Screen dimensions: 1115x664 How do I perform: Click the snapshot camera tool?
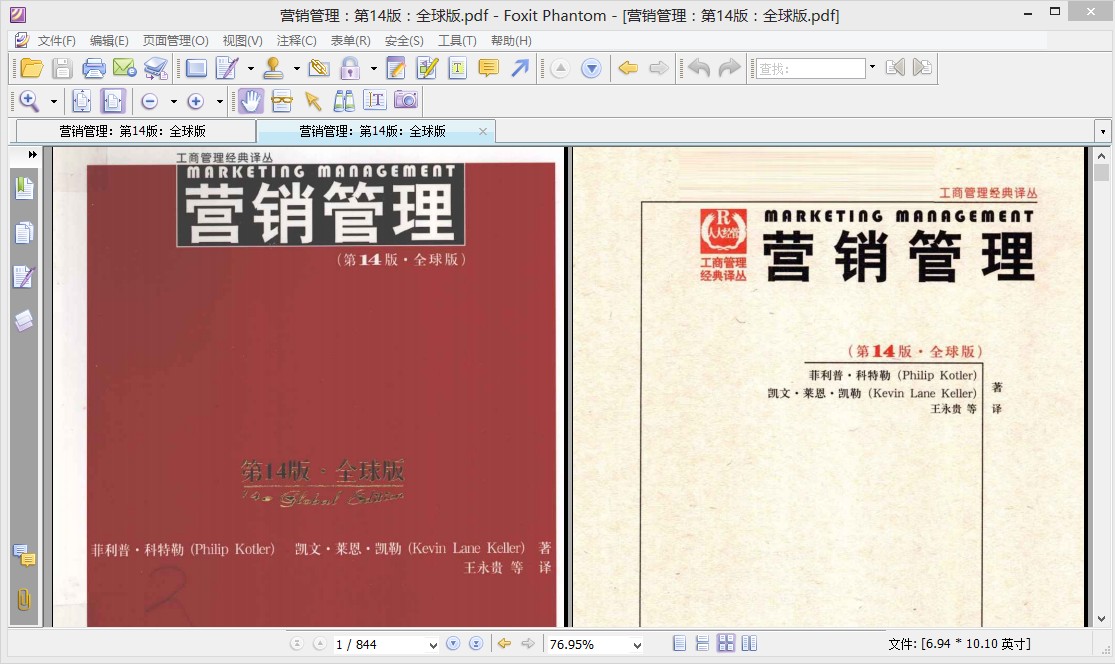click(406, 101)
